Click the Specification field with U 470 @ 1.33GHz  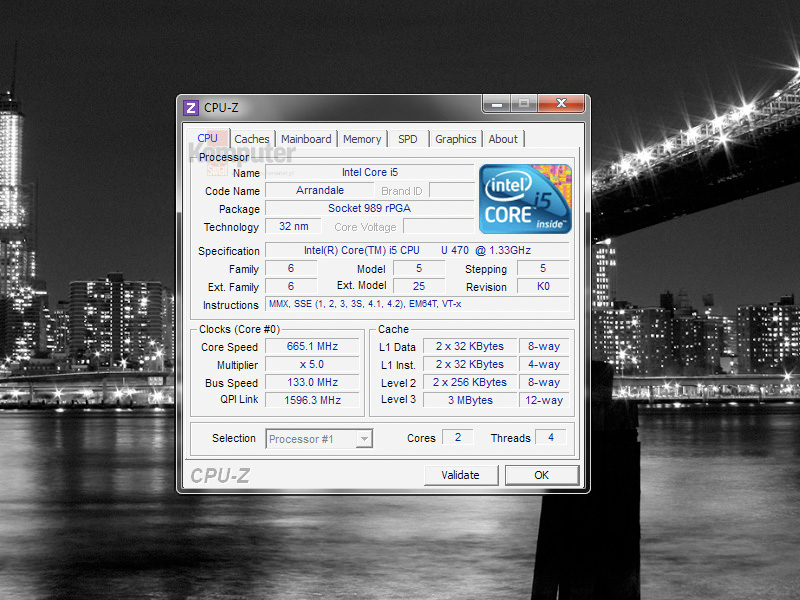[417, 251]
